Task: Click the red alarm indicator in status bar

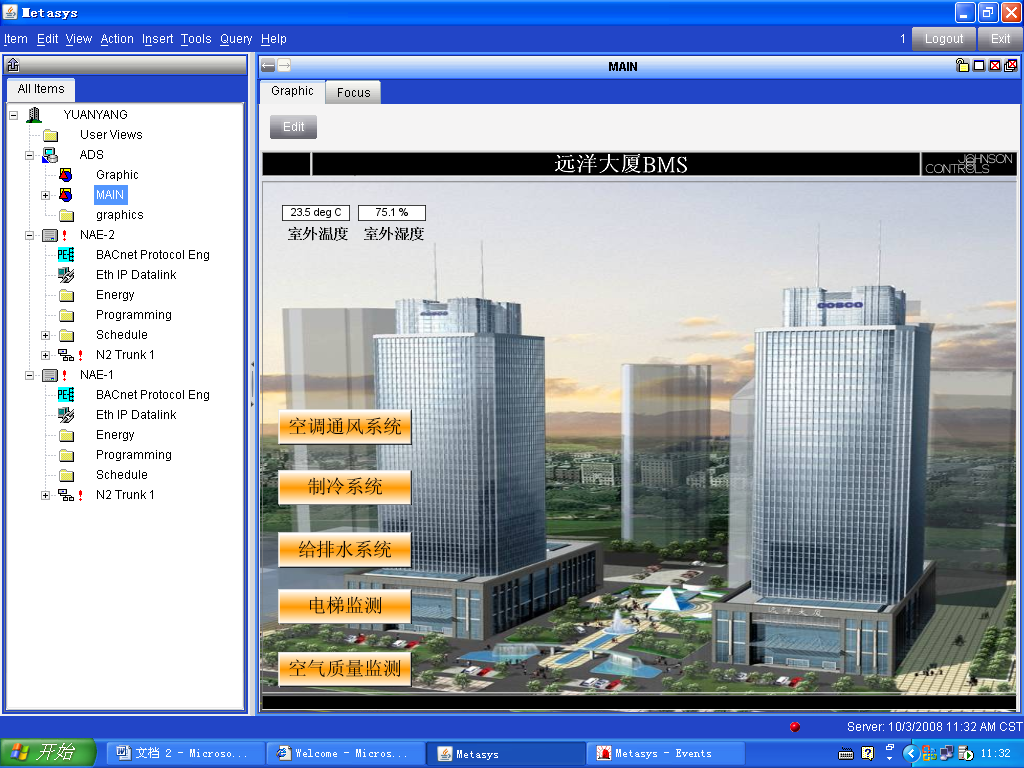Action: 795,727
